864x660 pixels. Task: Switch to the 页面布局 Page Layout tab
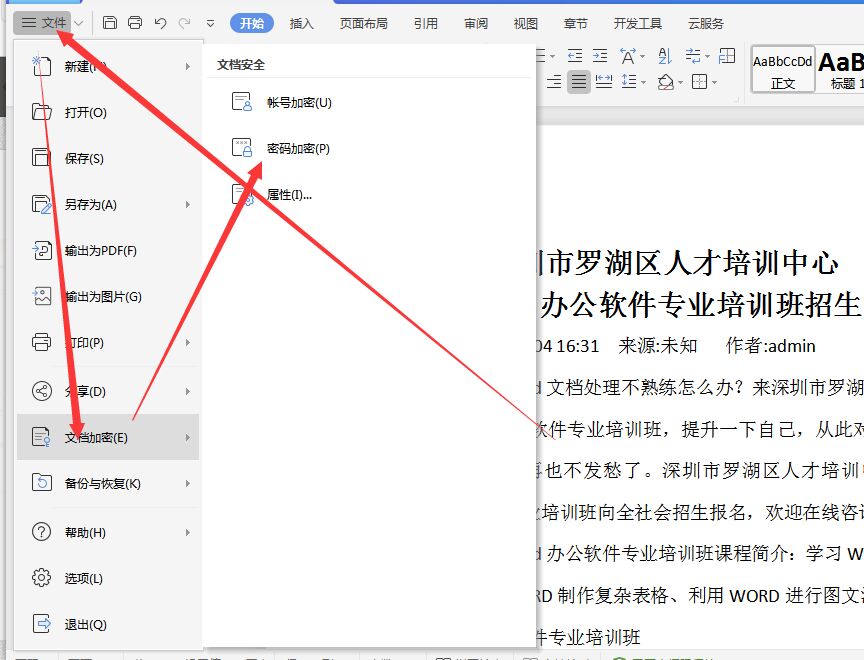[x=364, y=23]
